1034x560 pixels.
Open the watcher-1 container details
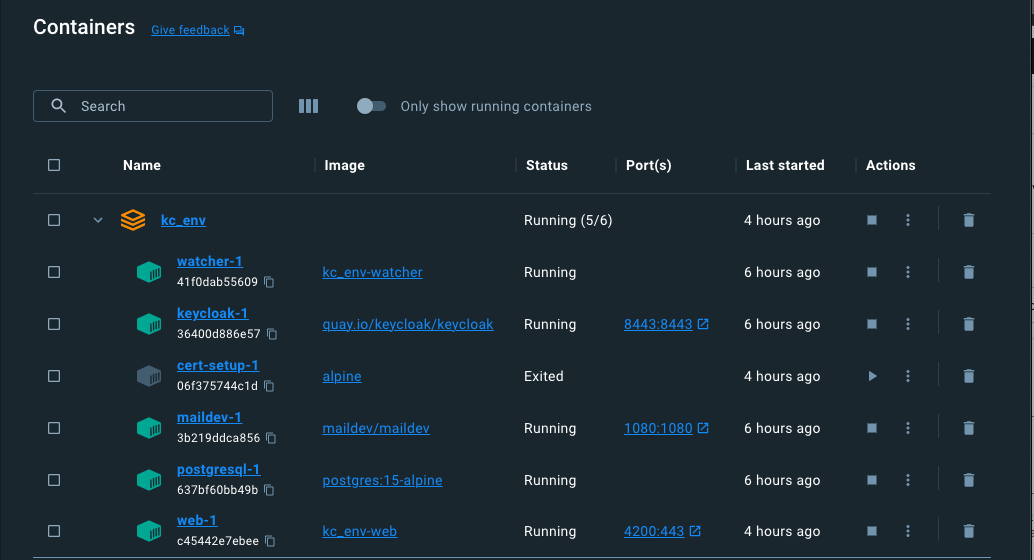pyautogui.click(x=210, y=261)
